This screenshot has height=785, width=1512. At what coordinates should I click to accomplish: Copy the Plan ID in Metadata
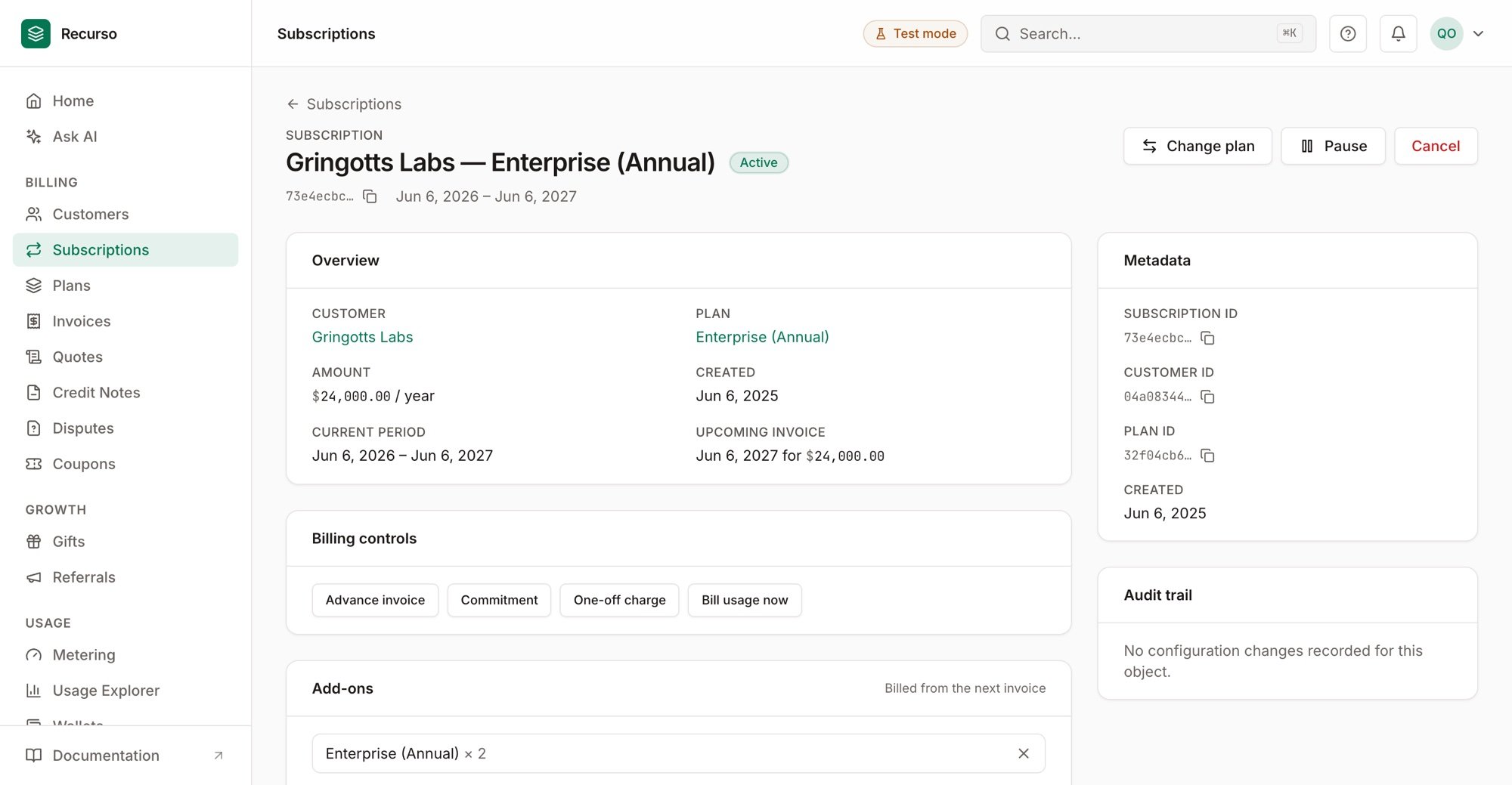click(1207, 456)
